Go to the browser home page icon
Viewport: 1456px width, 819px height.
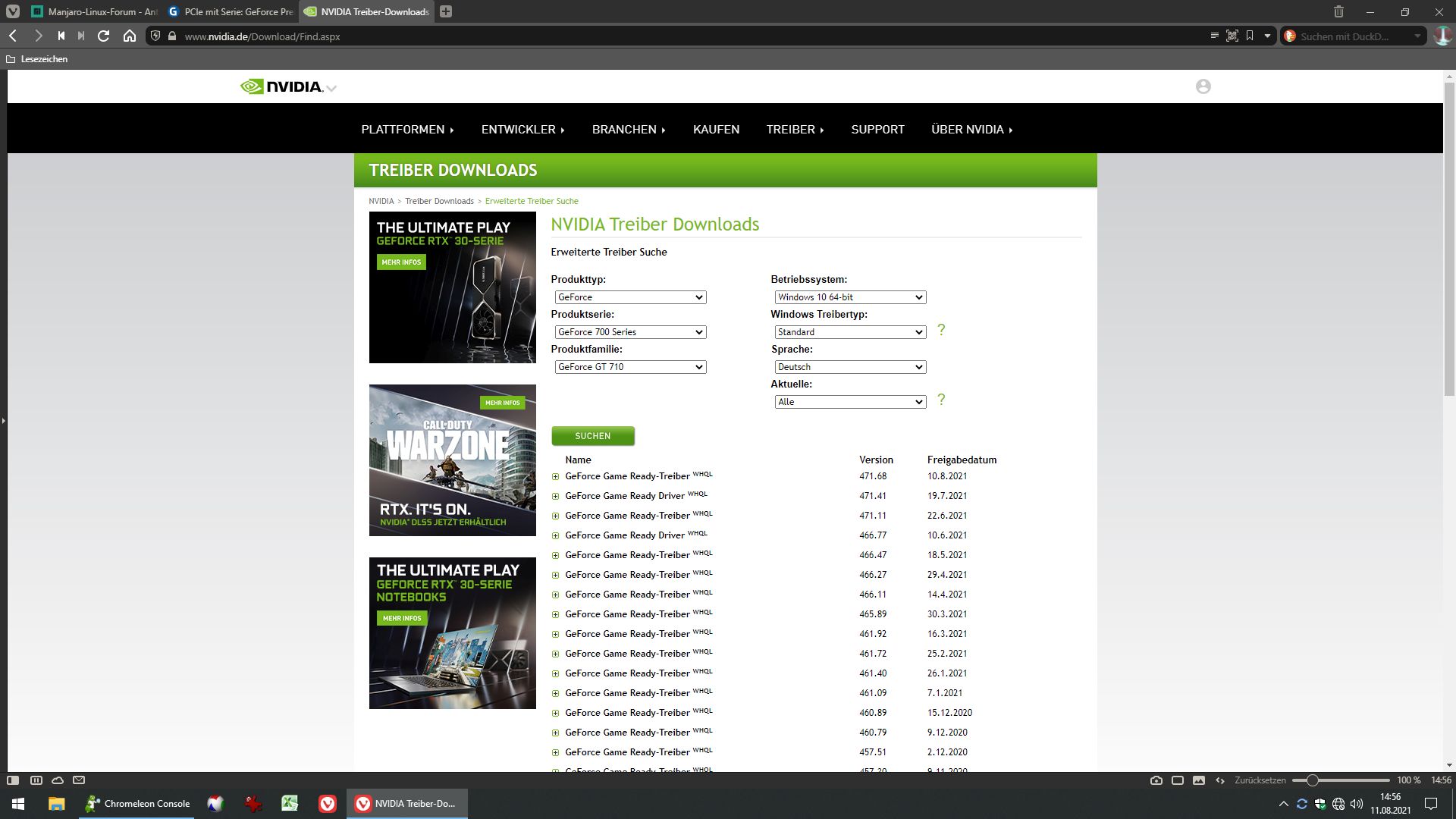click(130, 36)
